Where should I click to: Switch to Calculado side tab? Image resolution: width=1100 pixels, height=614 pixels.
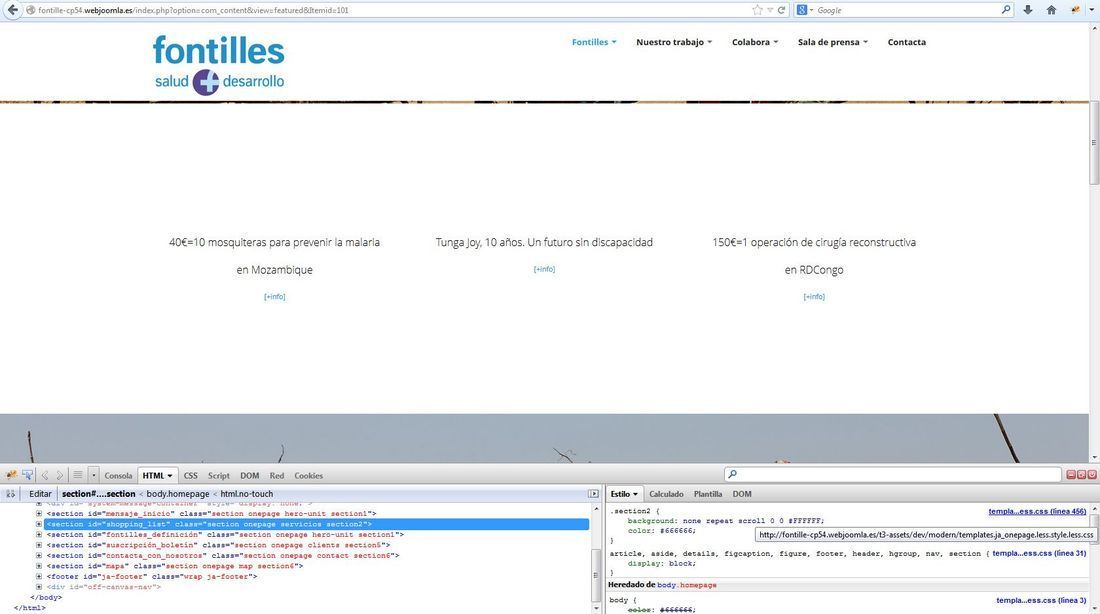(x=666, y=494)
